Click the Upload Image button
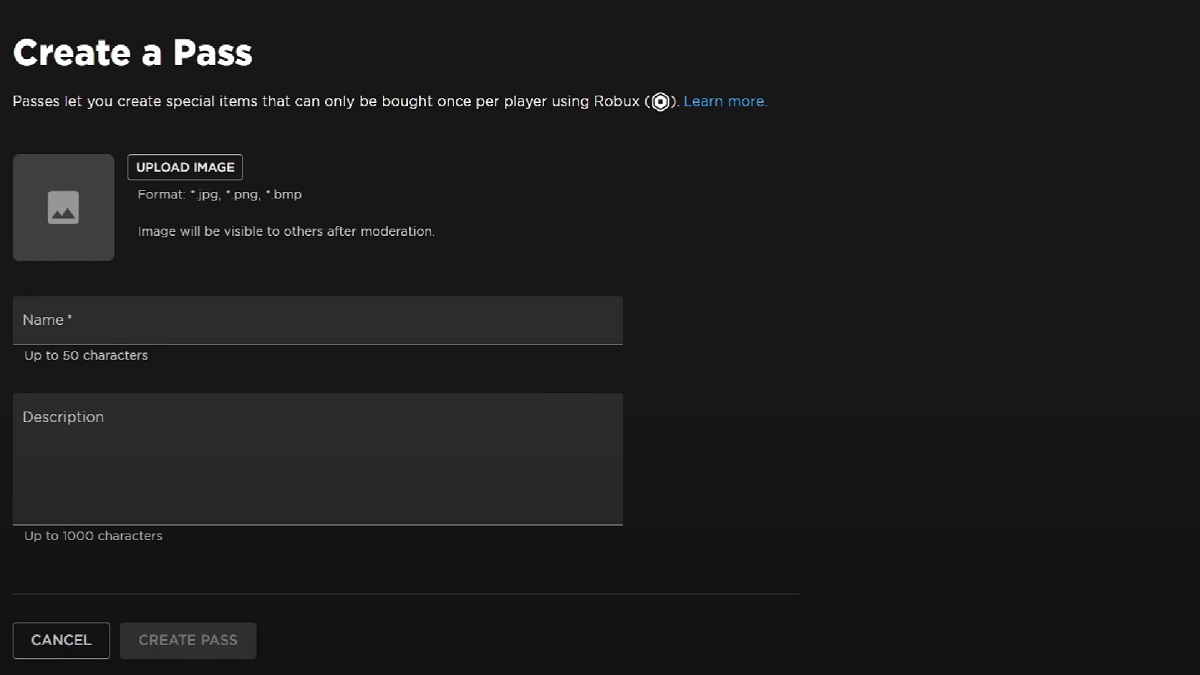Screen dimensions: 1200x675 point(184,166)
